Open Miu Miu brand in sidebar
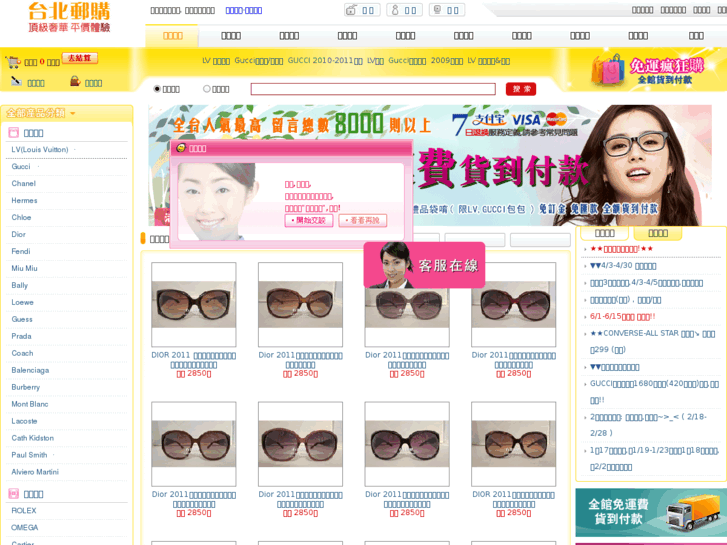Image resolution: width=727 pixels, height=545 pixels. click(x=25, y=268)
